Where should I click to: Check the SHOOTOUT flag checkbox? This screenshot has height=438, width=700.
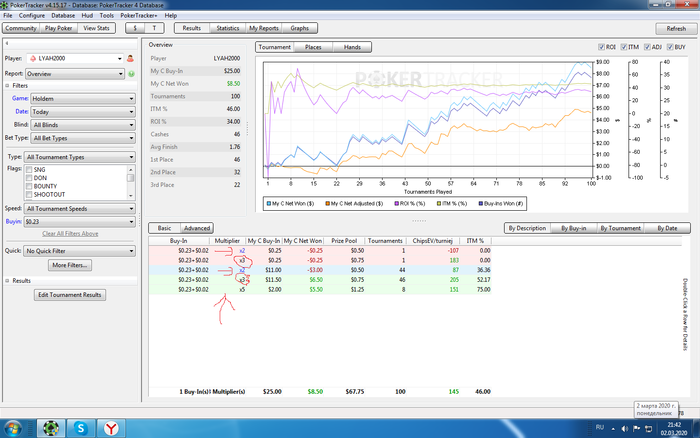29,195
